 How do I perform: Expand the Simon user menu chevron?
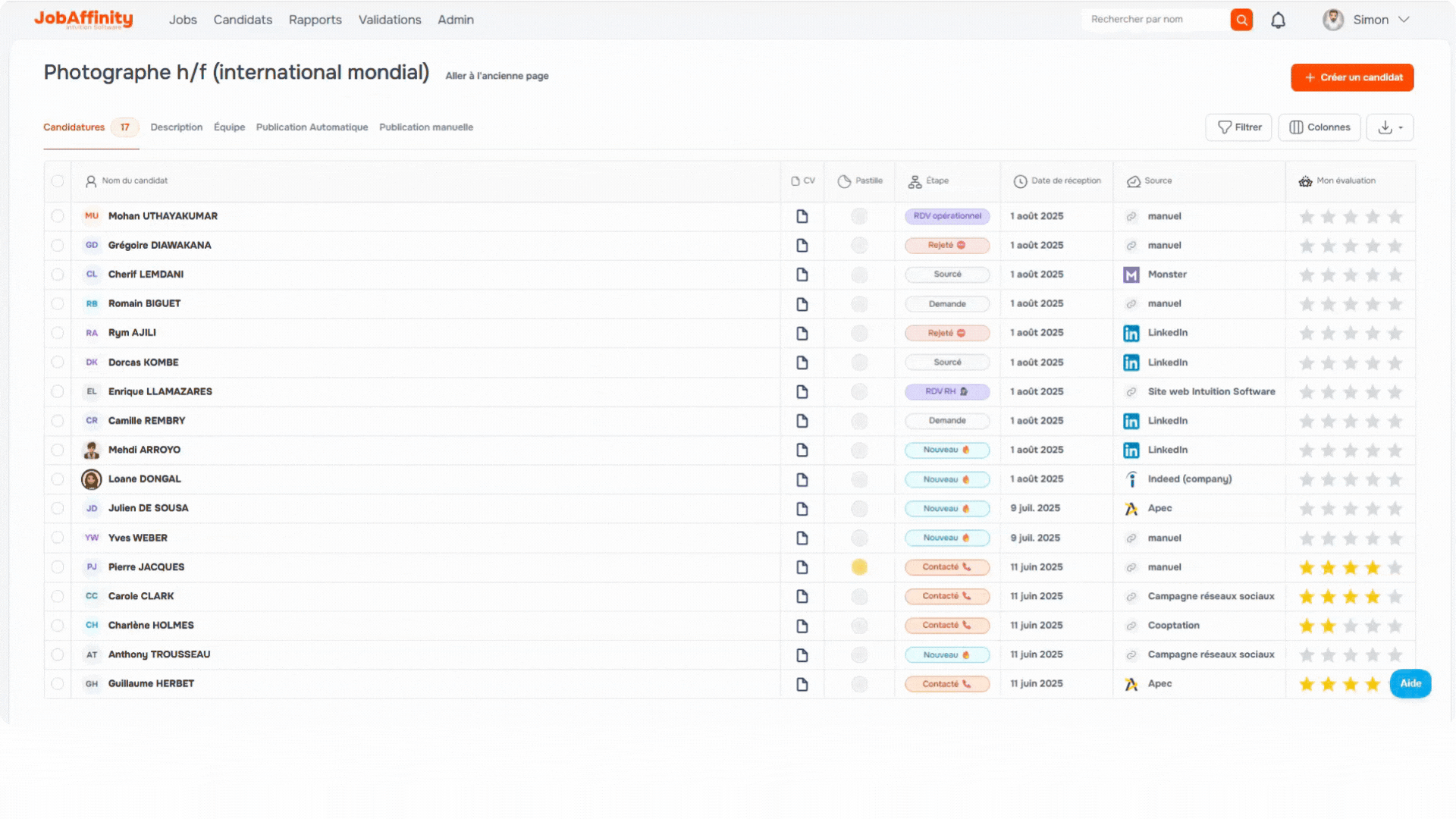(1404, 20)
